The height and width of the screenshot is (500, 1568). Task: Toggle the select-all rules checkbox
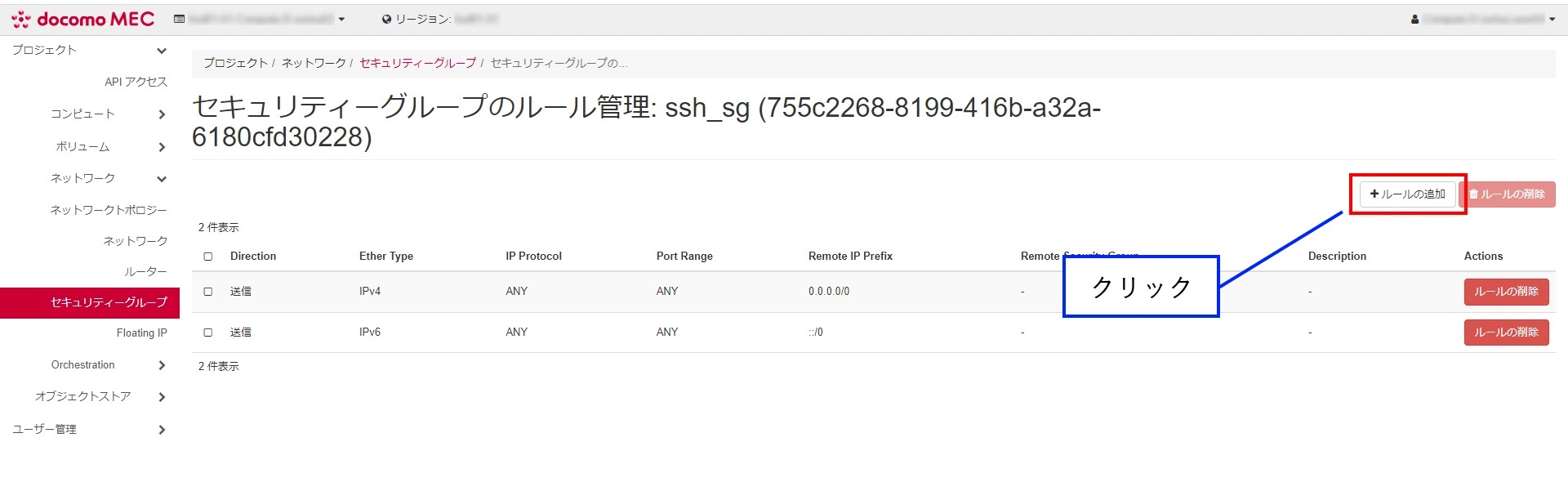click(x=208, y=257)
